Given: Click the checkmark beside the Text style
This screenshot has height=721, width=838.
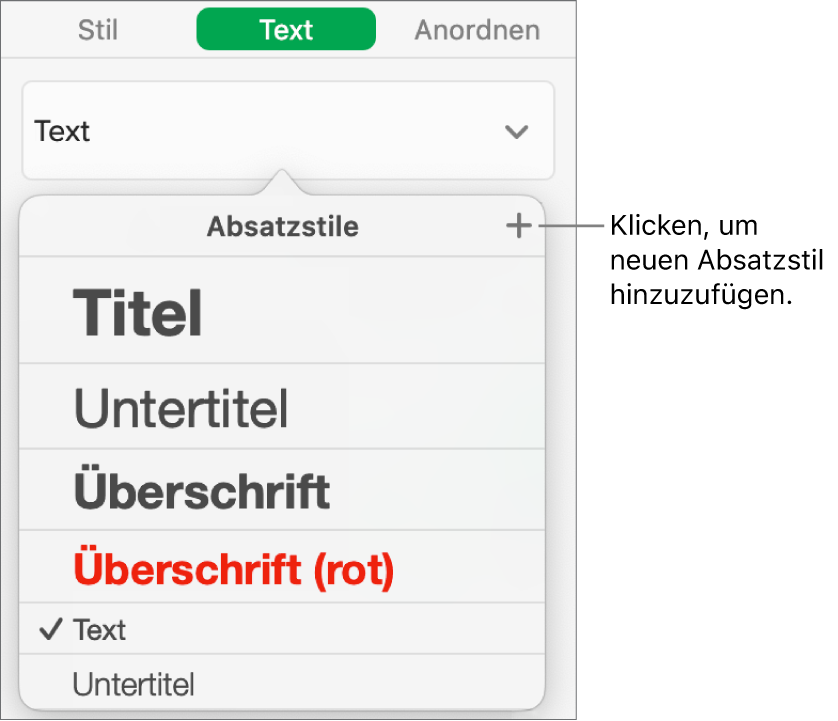Looking at the screenshot, I should click(x=48, y=630).
